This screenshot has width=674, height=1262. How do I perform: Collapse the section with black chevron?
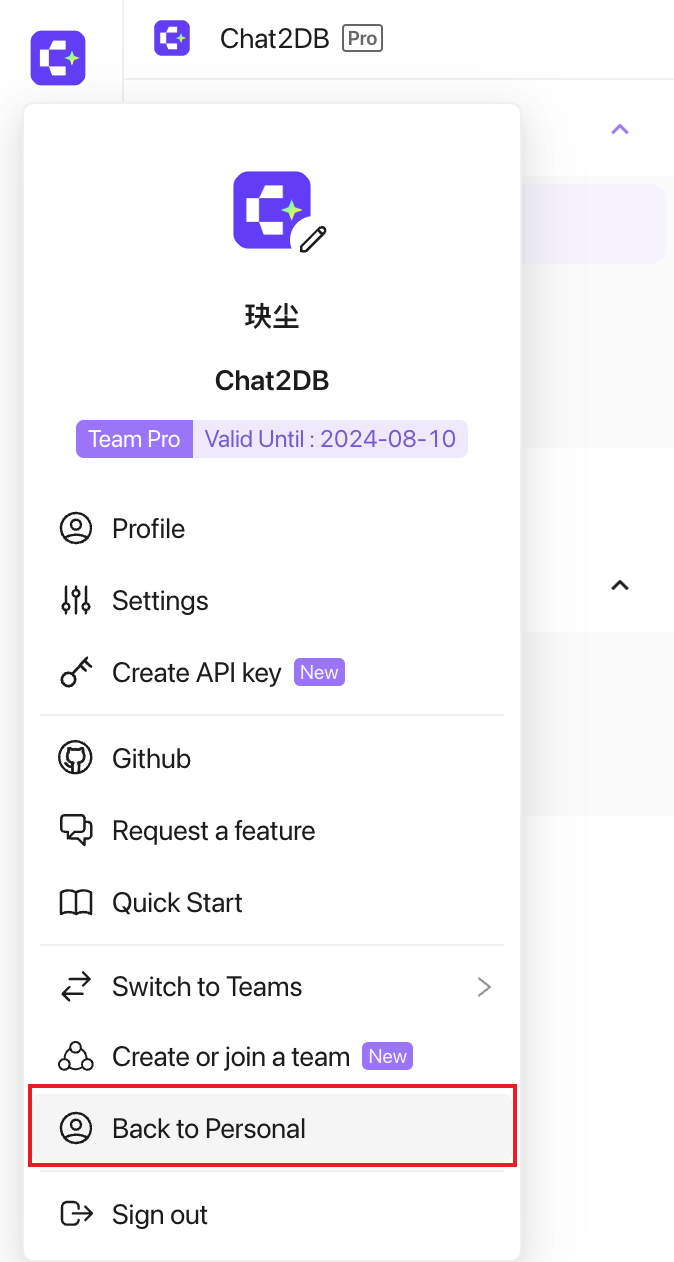coord(620,585)
